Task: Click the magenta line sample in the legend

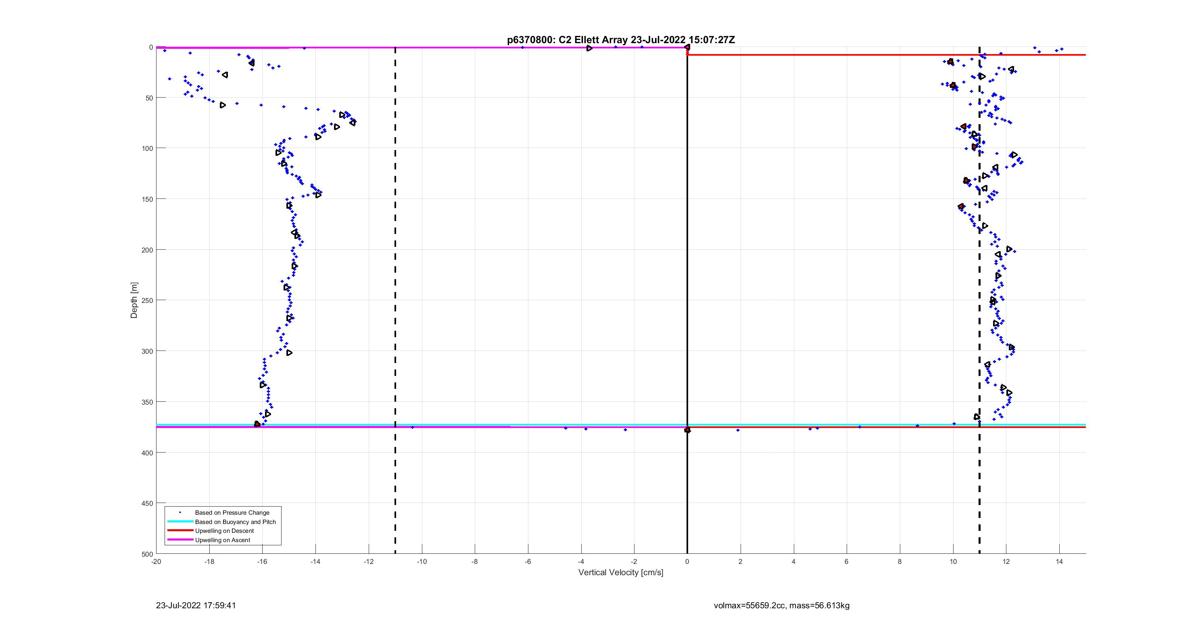Action: tap(179, 540)
